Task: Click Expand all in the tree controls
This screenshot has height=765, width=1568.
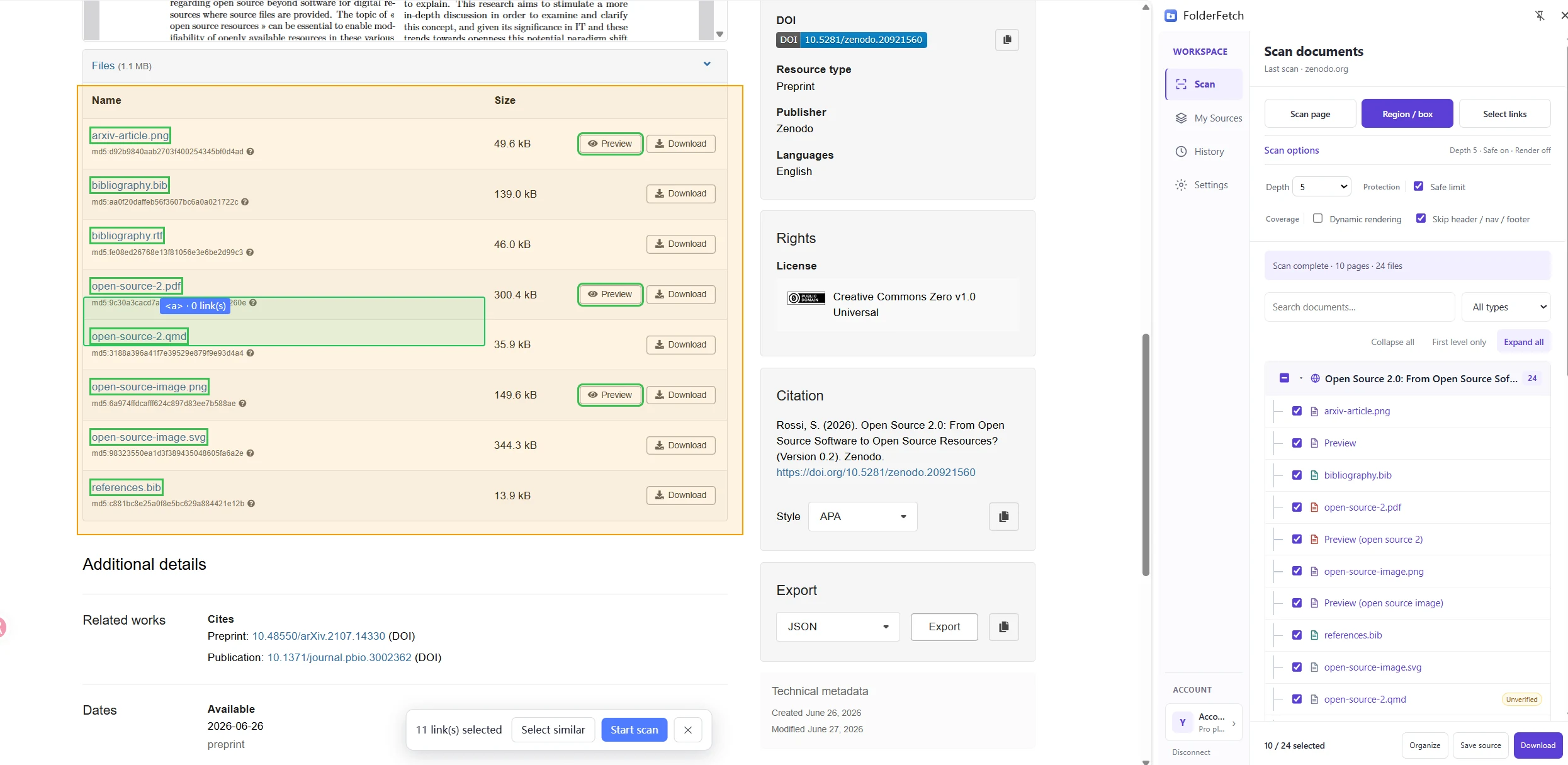Action: [x=1523, y=342]
